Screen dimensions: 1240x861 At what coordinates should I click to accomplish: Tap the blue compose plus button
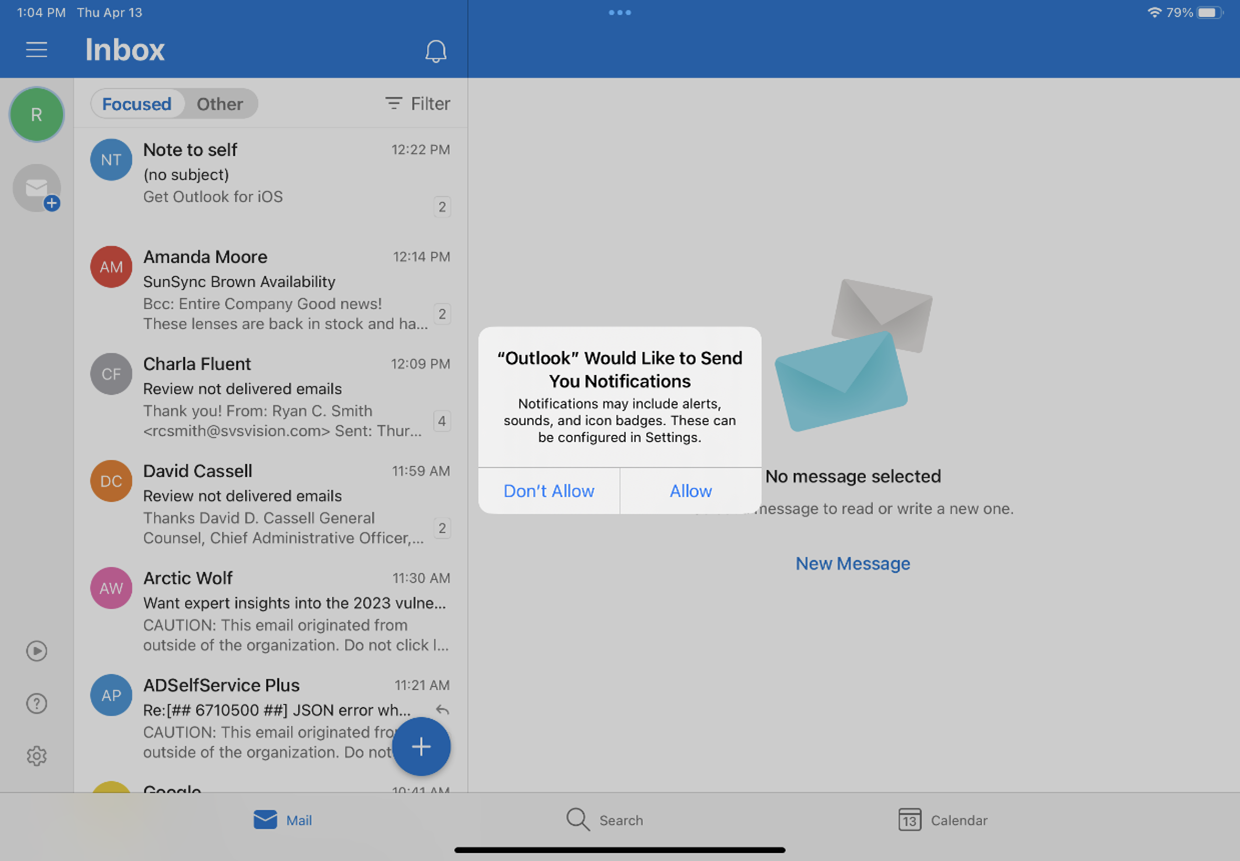[421, 747]
